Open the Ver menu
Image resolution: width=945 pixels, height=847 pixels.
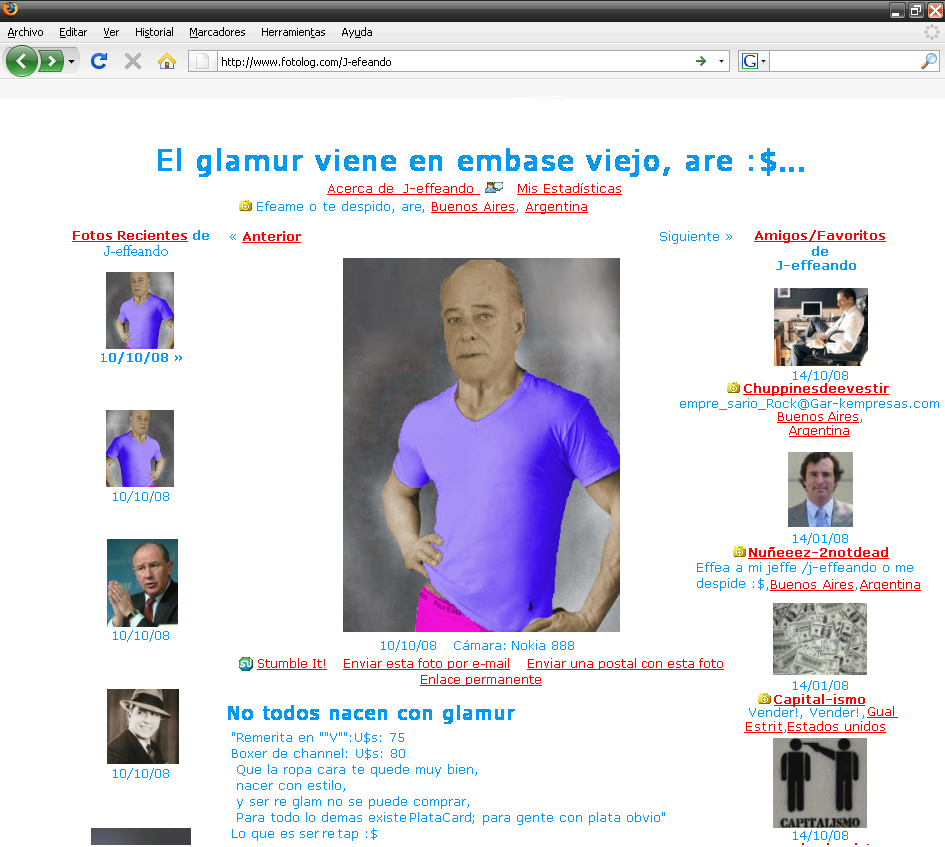(x=111, y=32)
